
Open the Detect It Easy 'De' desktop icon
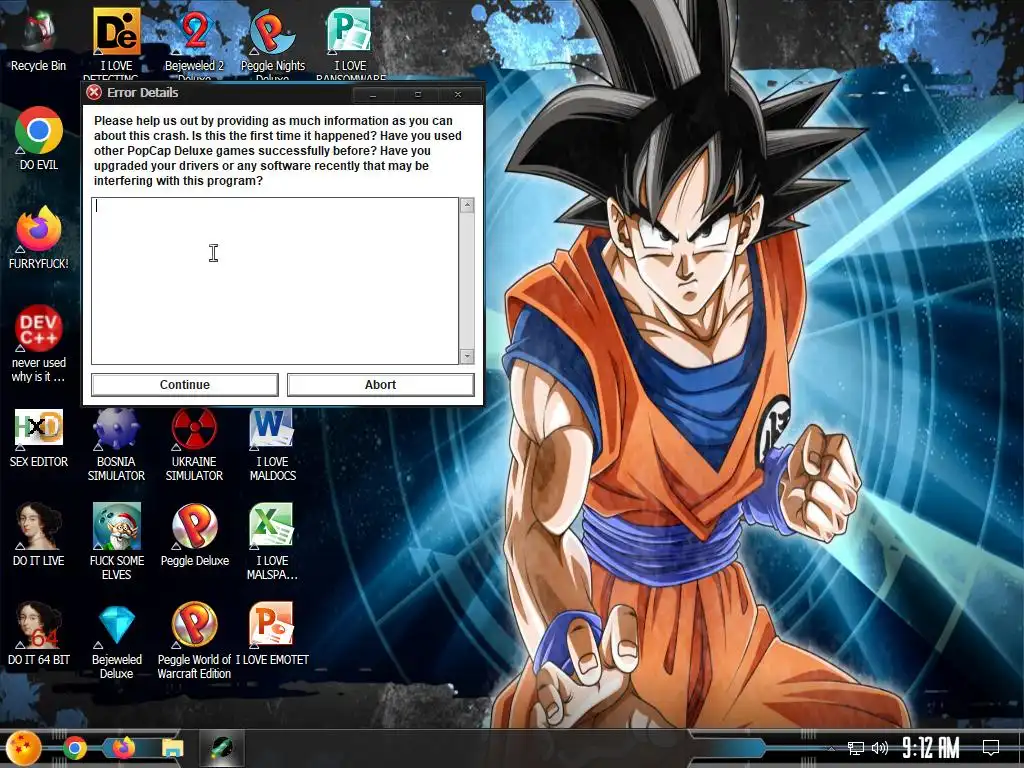[x=116, y=31]
